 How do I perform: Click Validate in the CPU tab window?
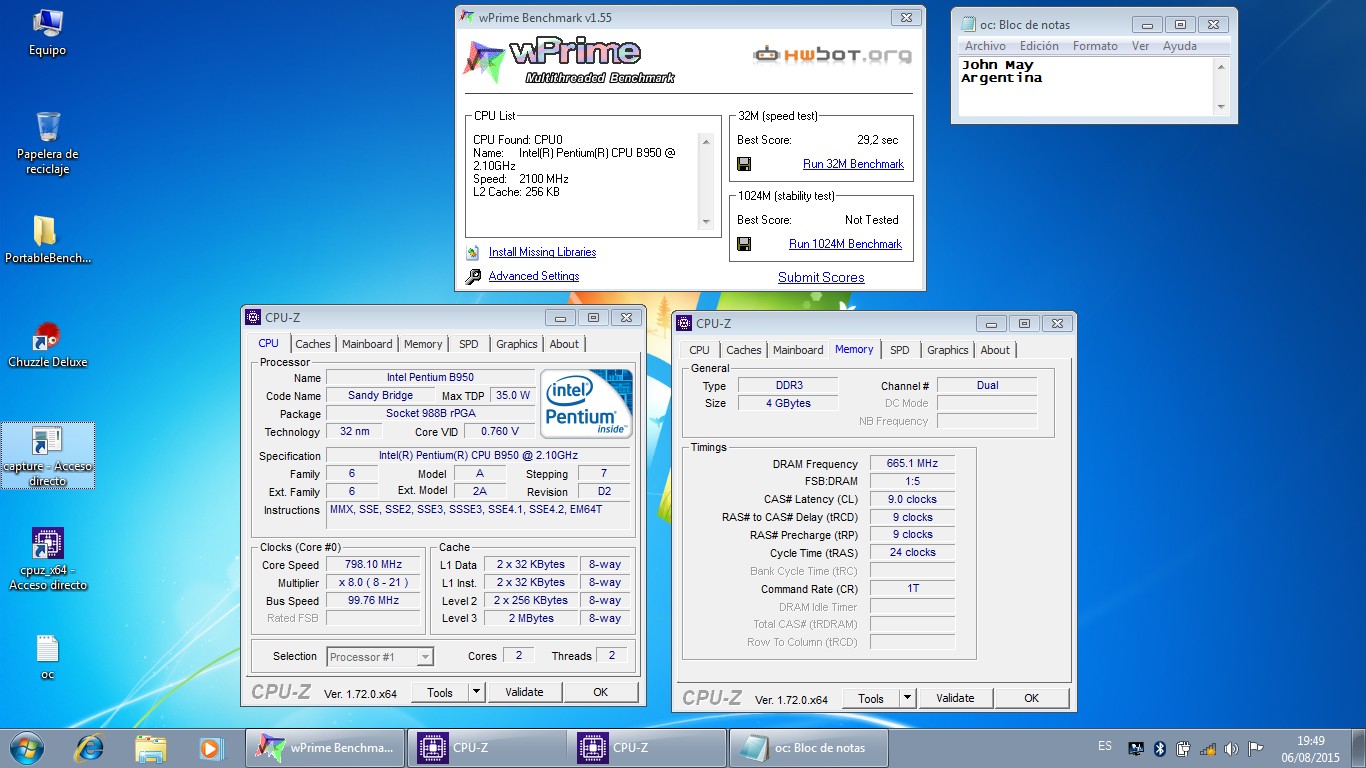(524, 692)
